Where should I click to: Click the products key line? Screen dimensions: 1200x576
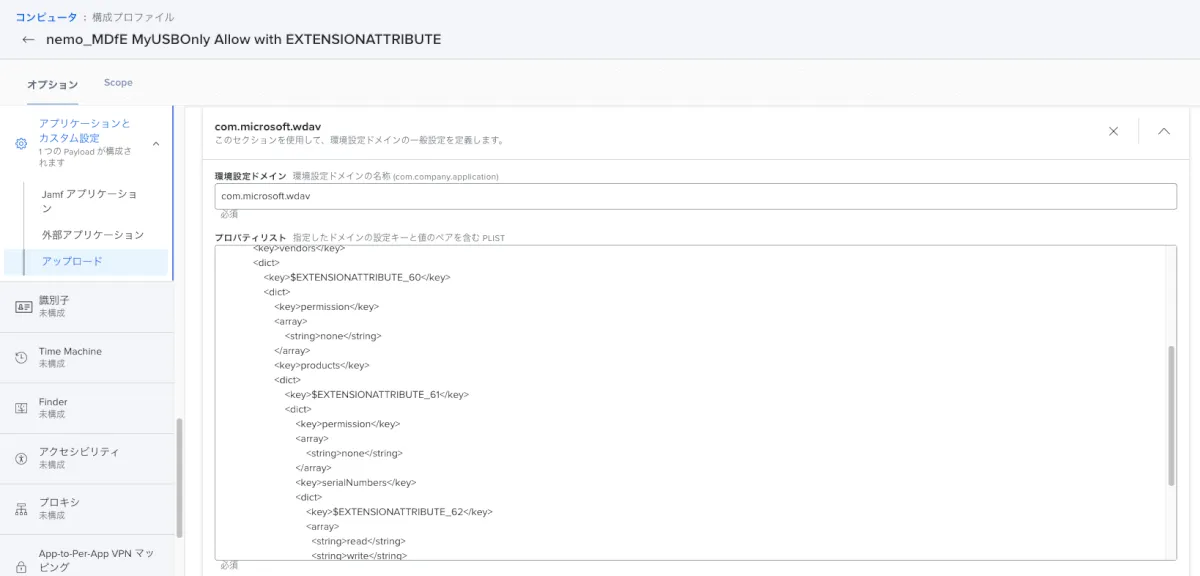point(322,365)
